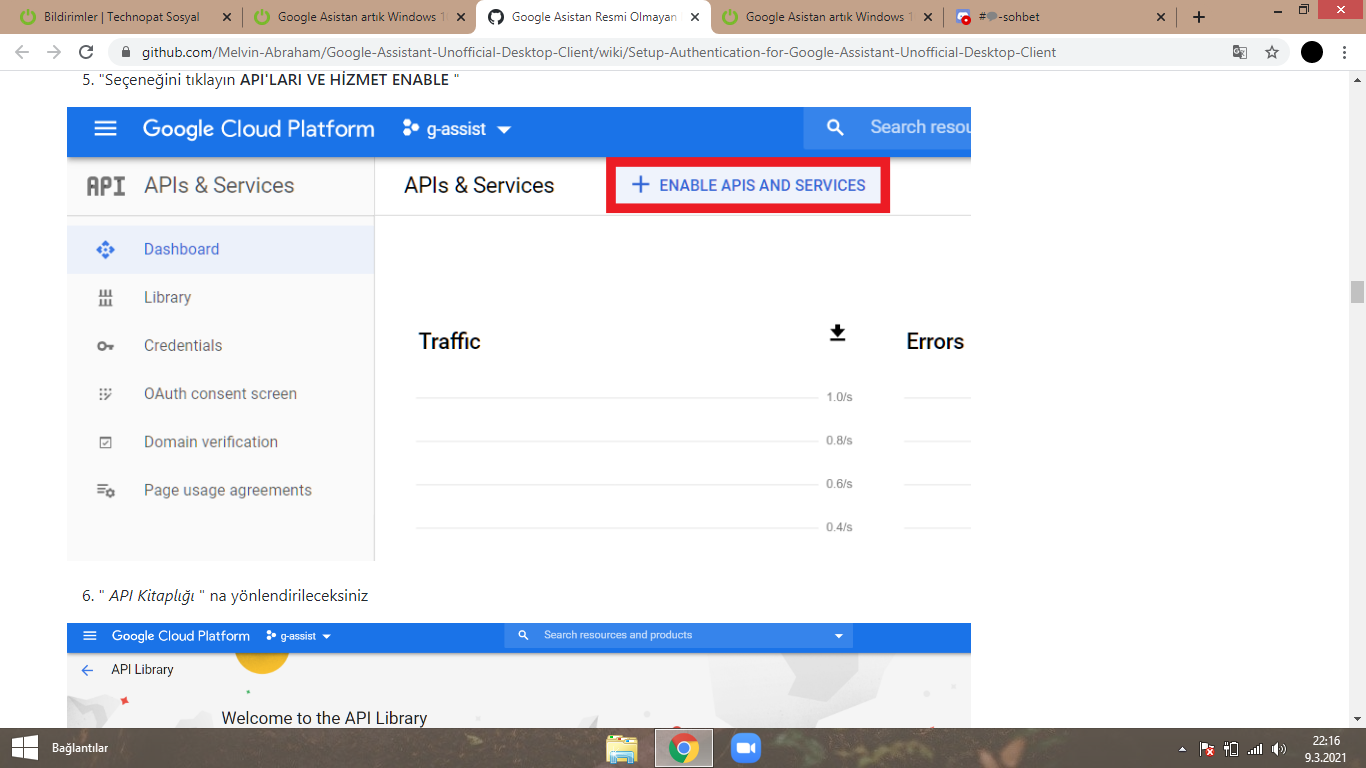The width and height of the screenshot is (1366, 768).
Task: Select Dashboard in the APIs sidebar
Action: [220, 250]
